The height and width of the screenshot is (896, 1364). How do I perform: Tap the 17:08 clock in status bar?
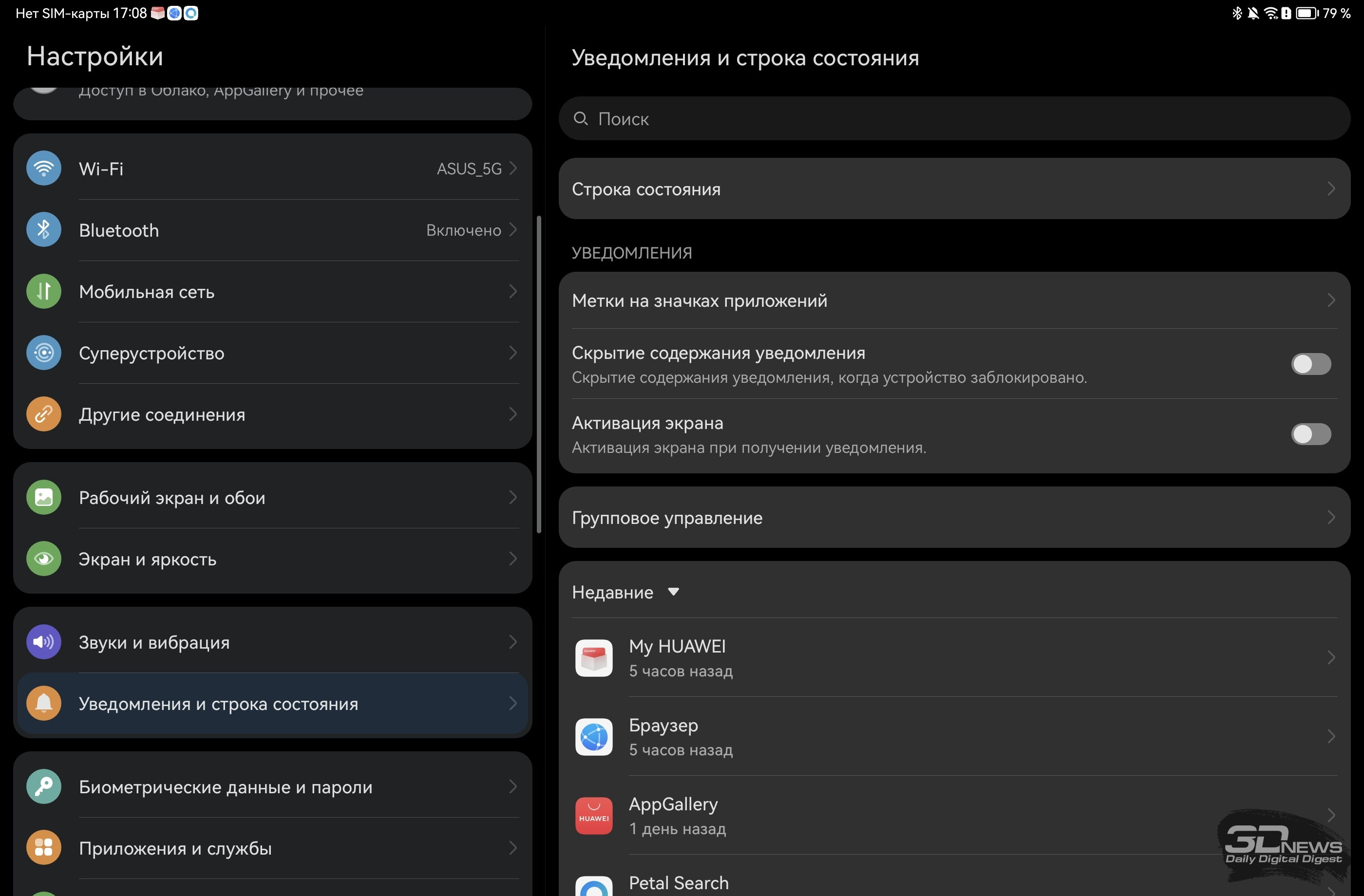click(130, 13)
